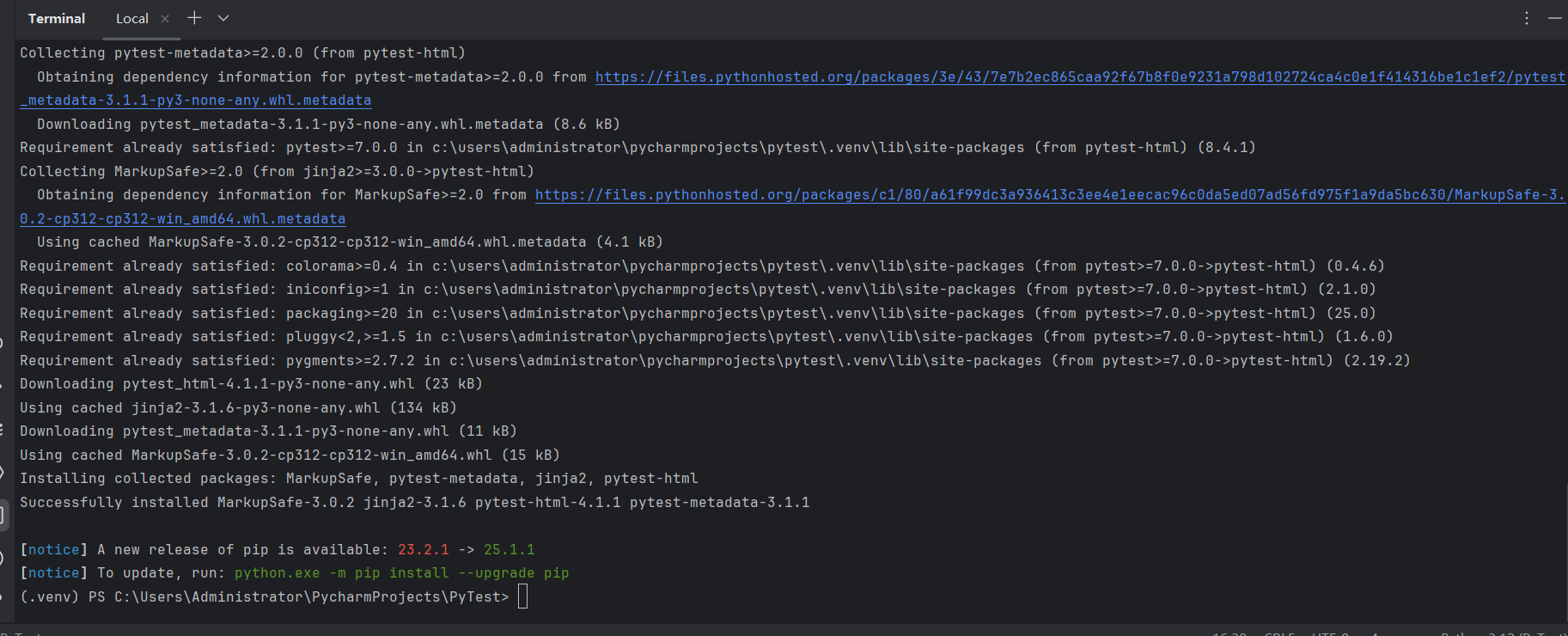This screenshot has height=636, width=1568.
Task: Click the pytest>=7.0.0 requirement satisfied (8.4.1) line
Action: (638, 148)
